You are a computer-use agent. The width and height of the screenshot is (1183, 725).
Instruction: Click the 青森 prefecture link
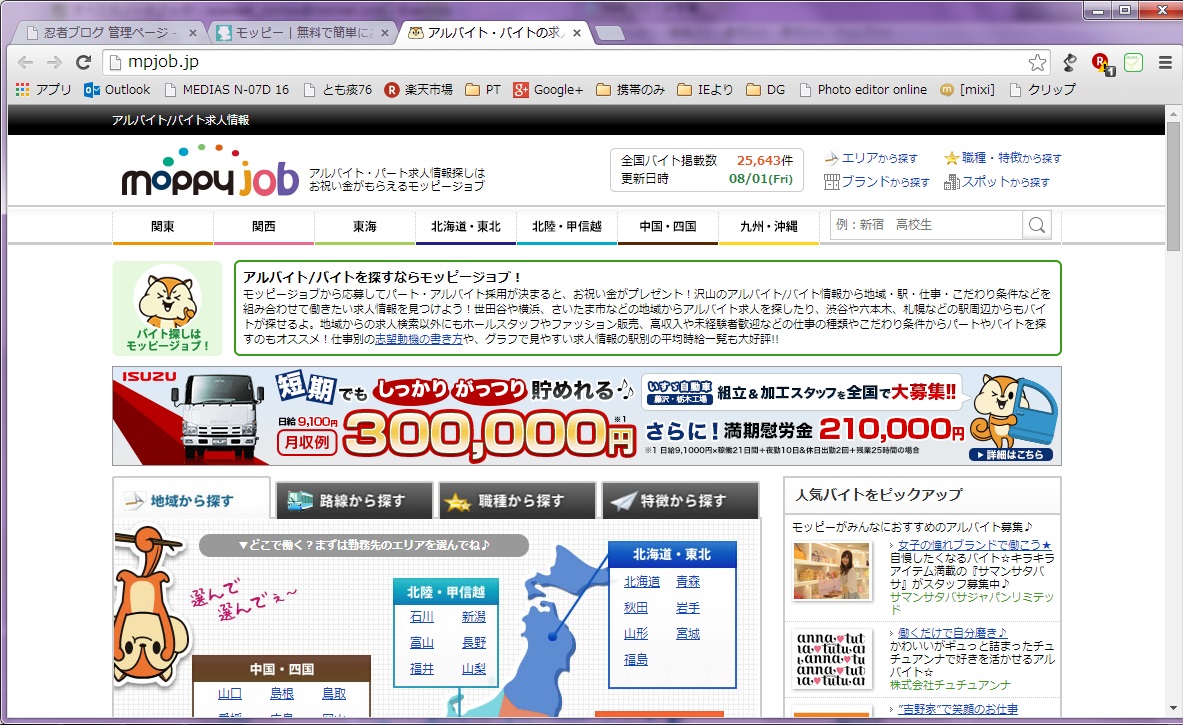[688, 582]
